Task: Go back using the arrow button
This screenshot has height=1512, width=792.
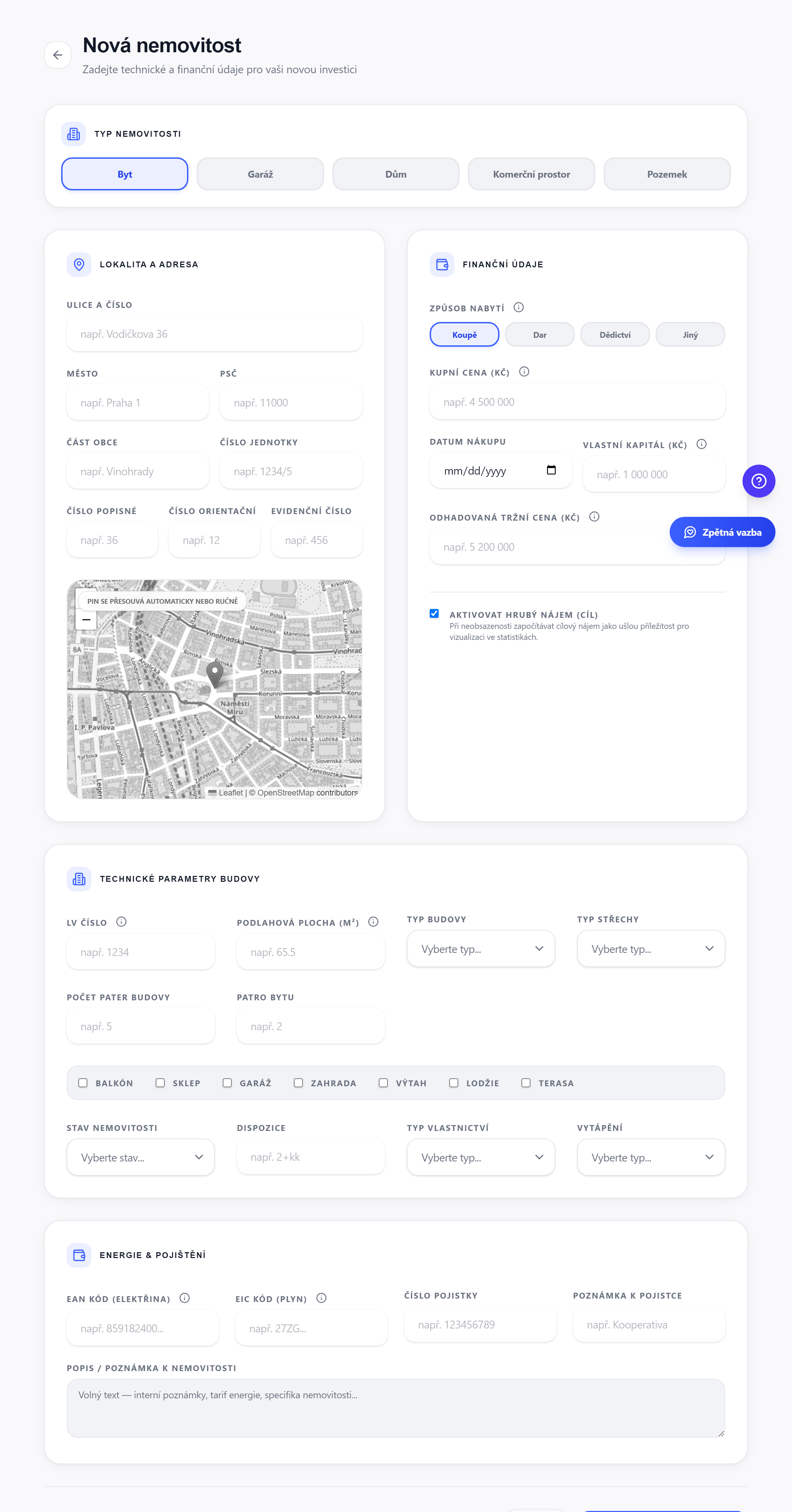Action: [57, 55]
